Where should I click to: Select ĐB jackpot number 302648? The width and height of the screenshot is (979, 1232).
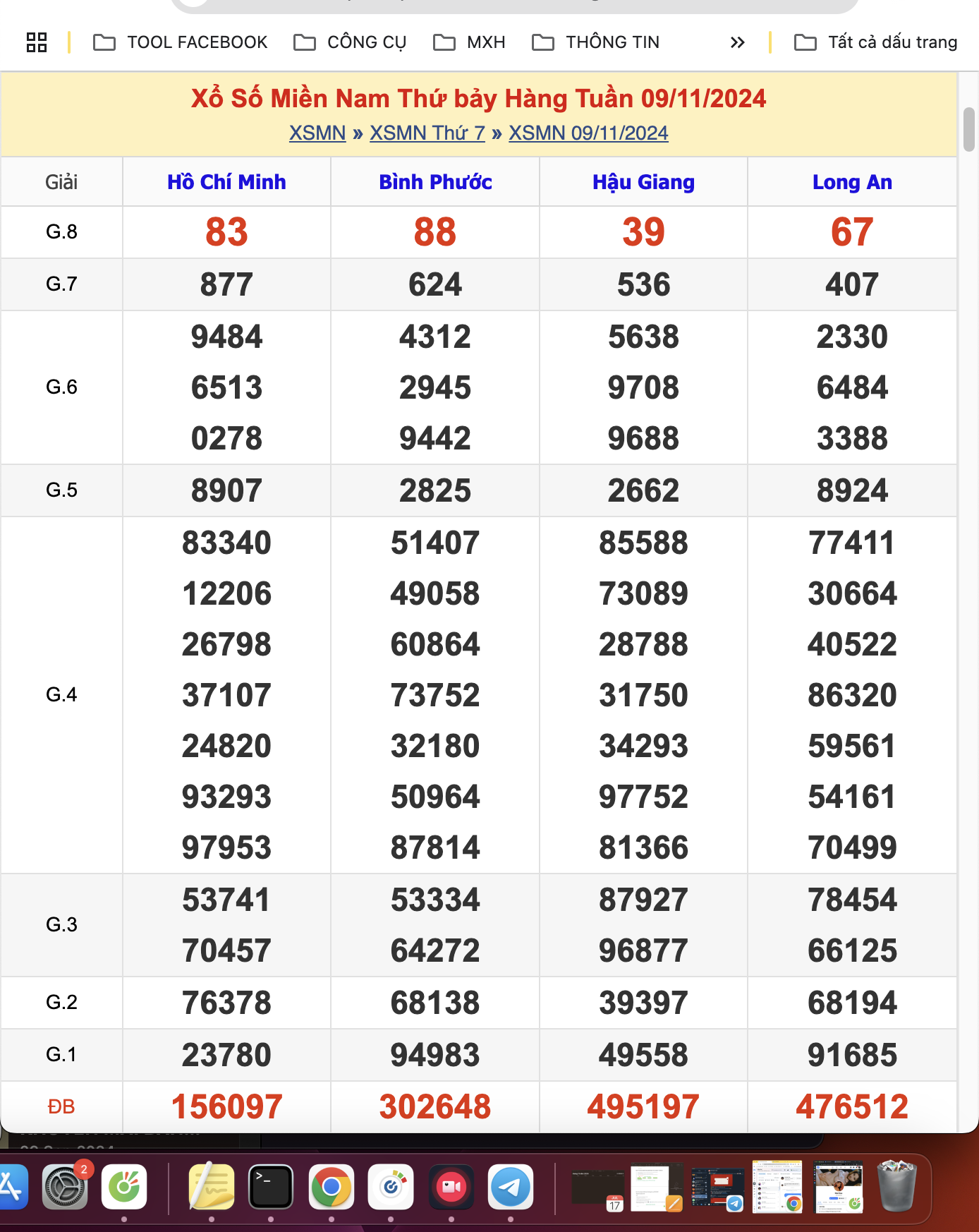coord(435,1106)
